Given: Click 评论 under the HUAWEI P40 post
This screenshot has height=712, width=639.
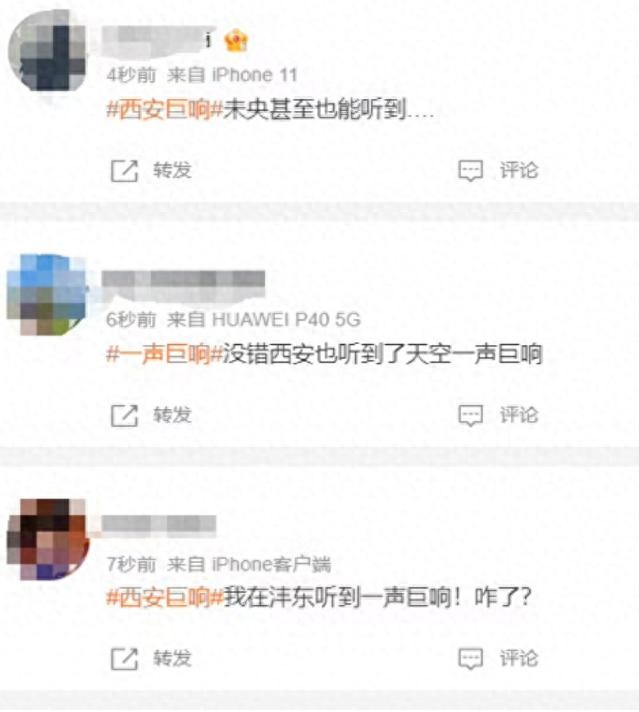Looking at the screenshot, I should point(519,415).
